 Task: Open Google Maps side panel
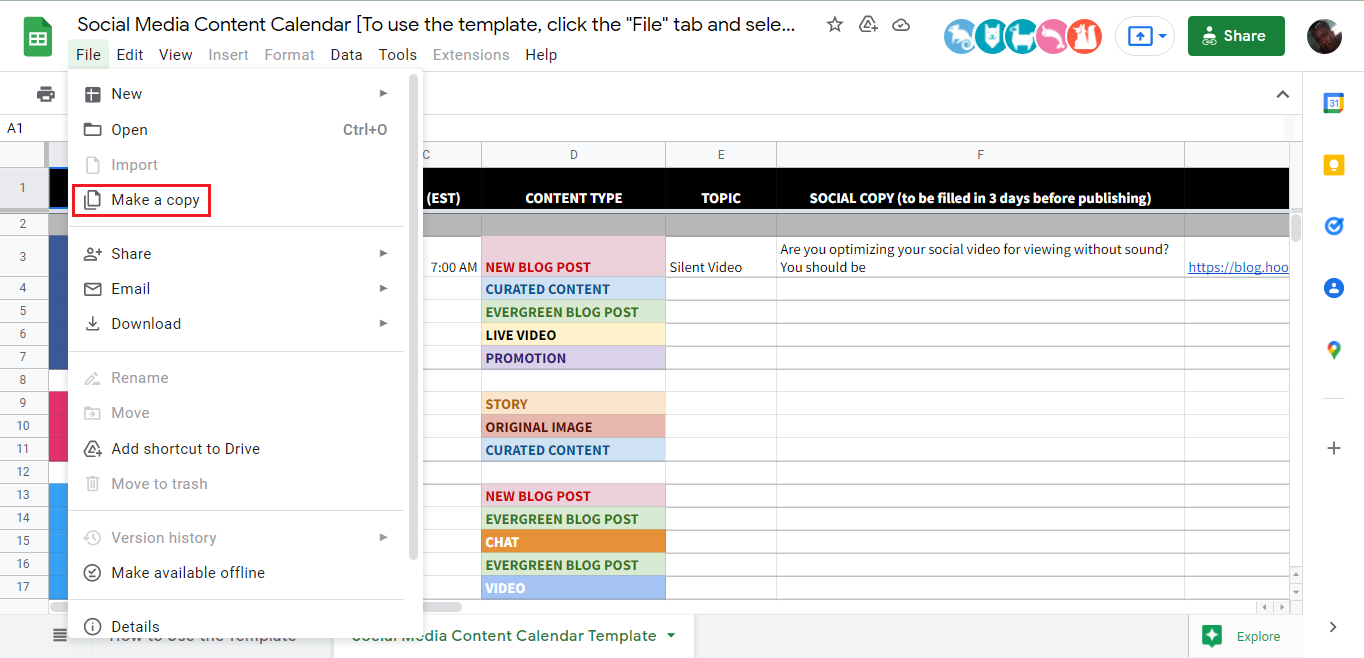pos(1334,350)
